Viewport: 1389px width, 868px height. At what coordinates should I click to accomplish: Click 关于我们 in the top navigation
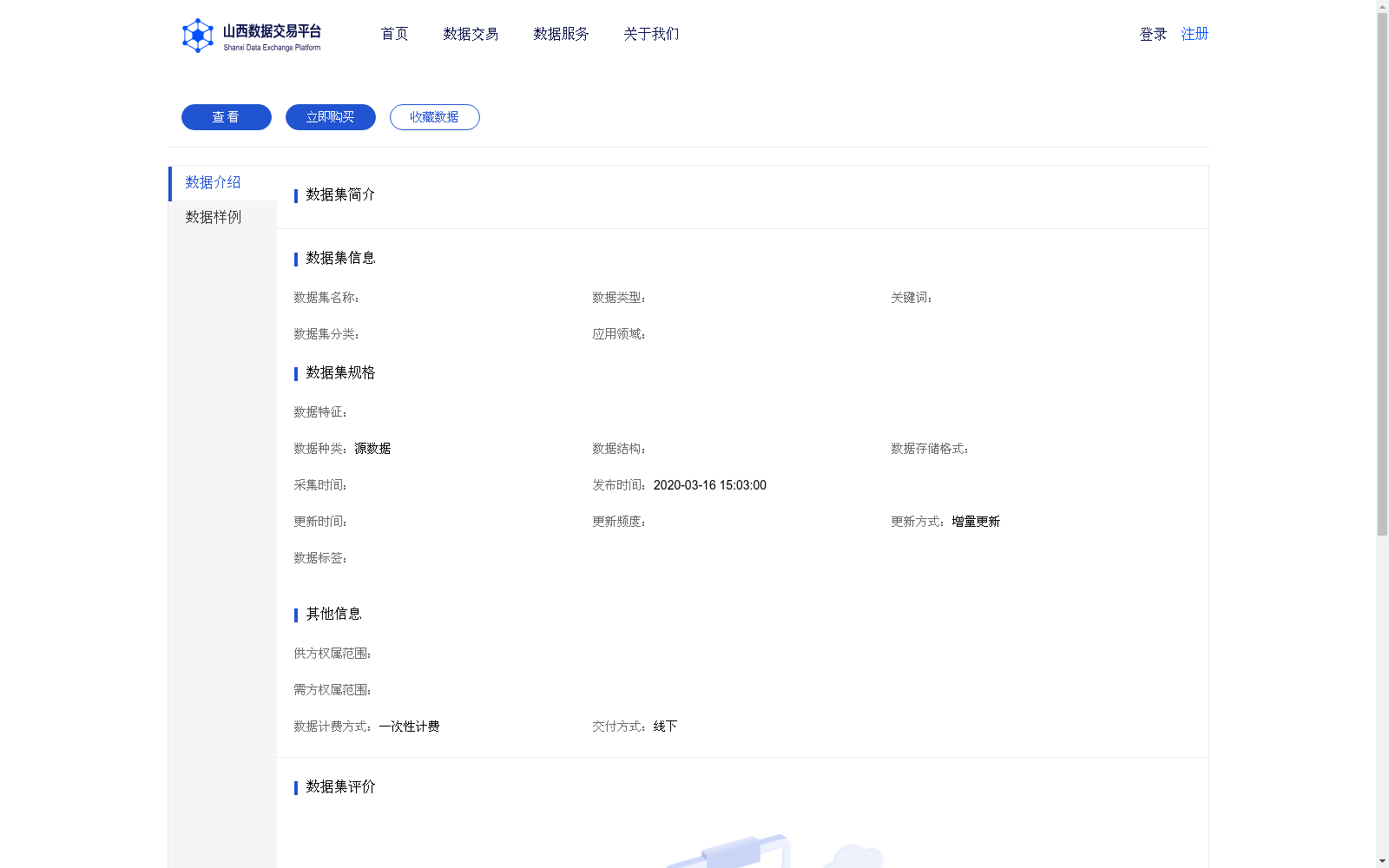pos(650,34)
